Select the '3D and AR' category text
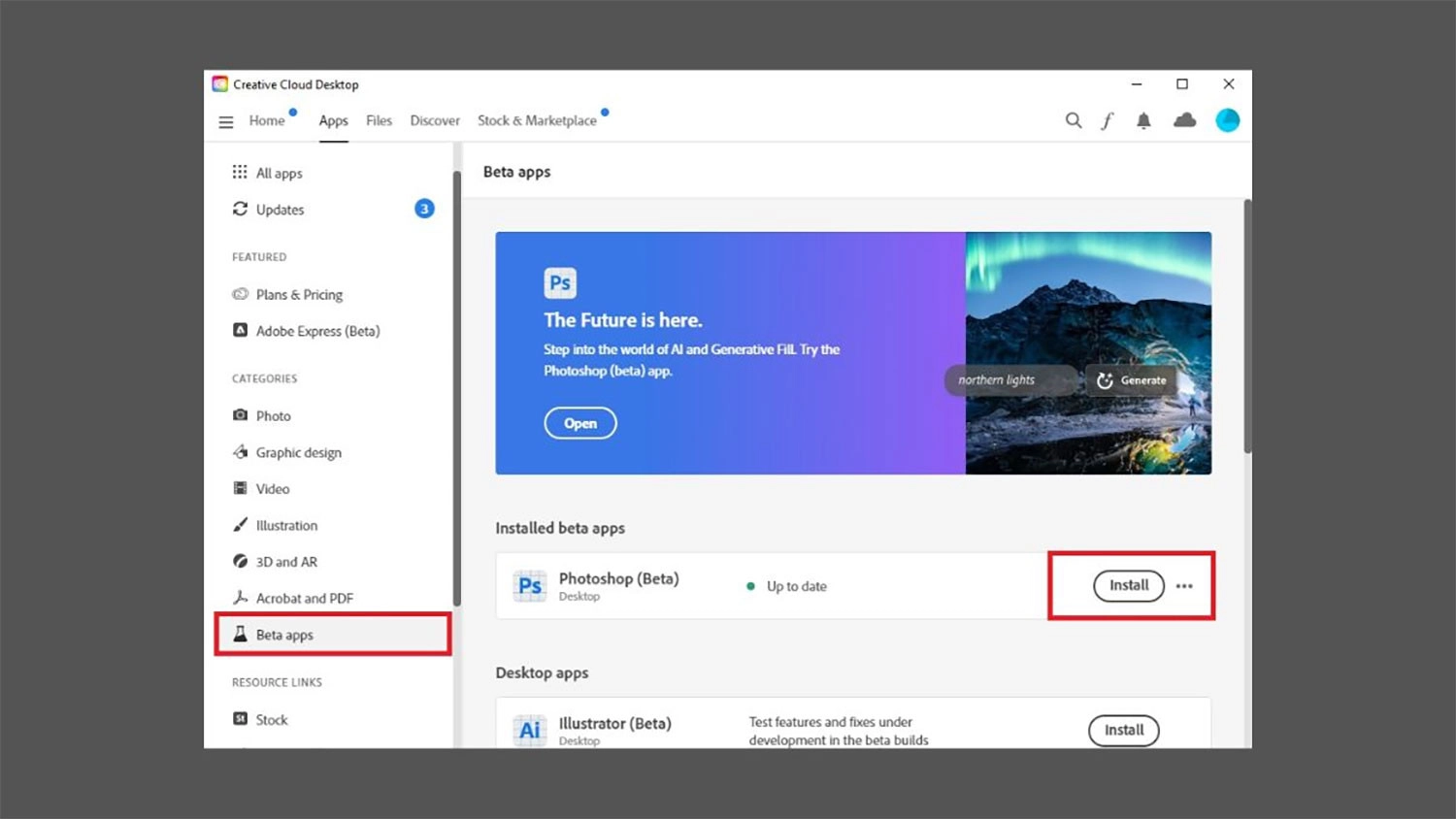Screen dimensions: 1456x819 point(286,562)
